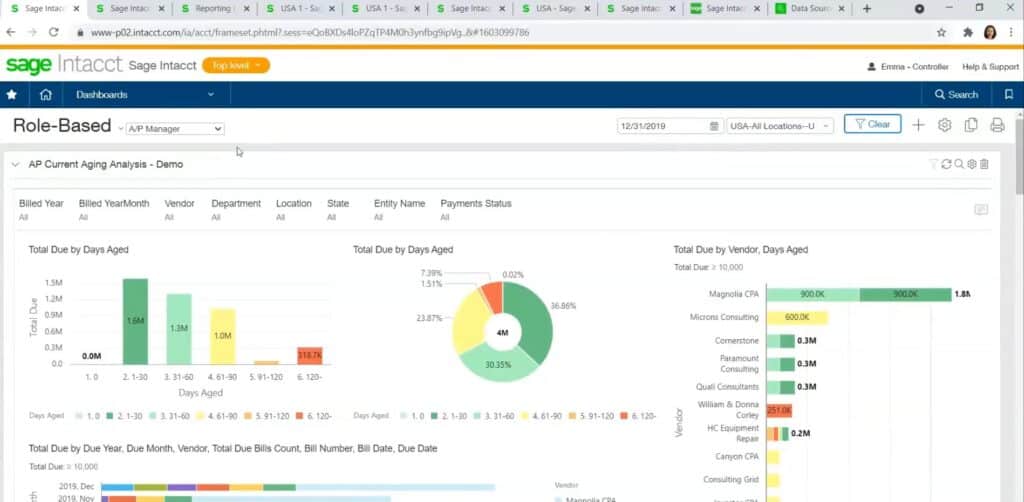This screenshot has height=502, width=1024.
Task: Refresh the AP Current Aging Analysis component
Action: coord(946,165)
